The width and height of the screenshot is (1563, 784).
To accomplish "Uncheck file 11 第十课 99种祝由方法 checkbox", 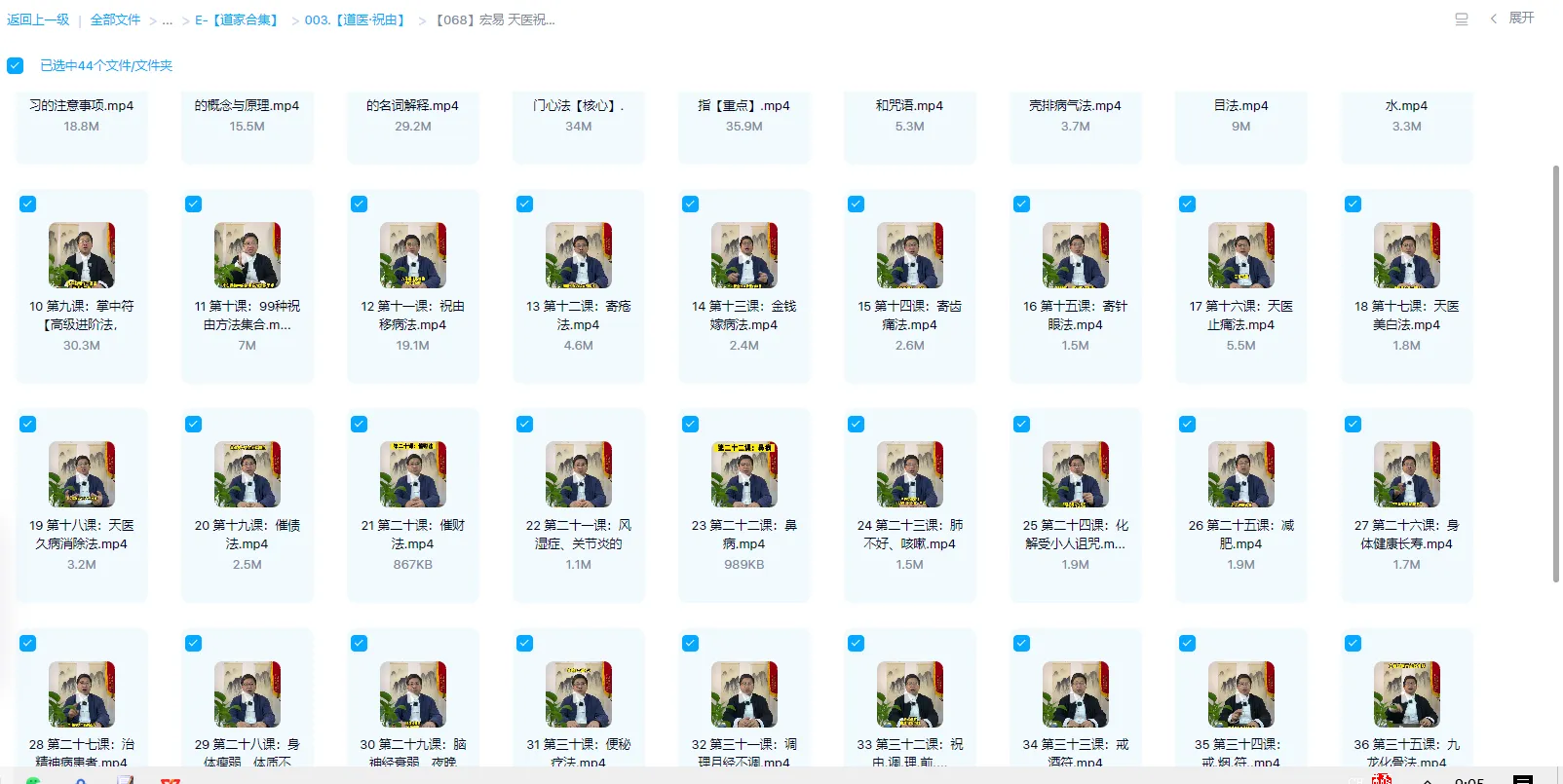I will point(193,204).
